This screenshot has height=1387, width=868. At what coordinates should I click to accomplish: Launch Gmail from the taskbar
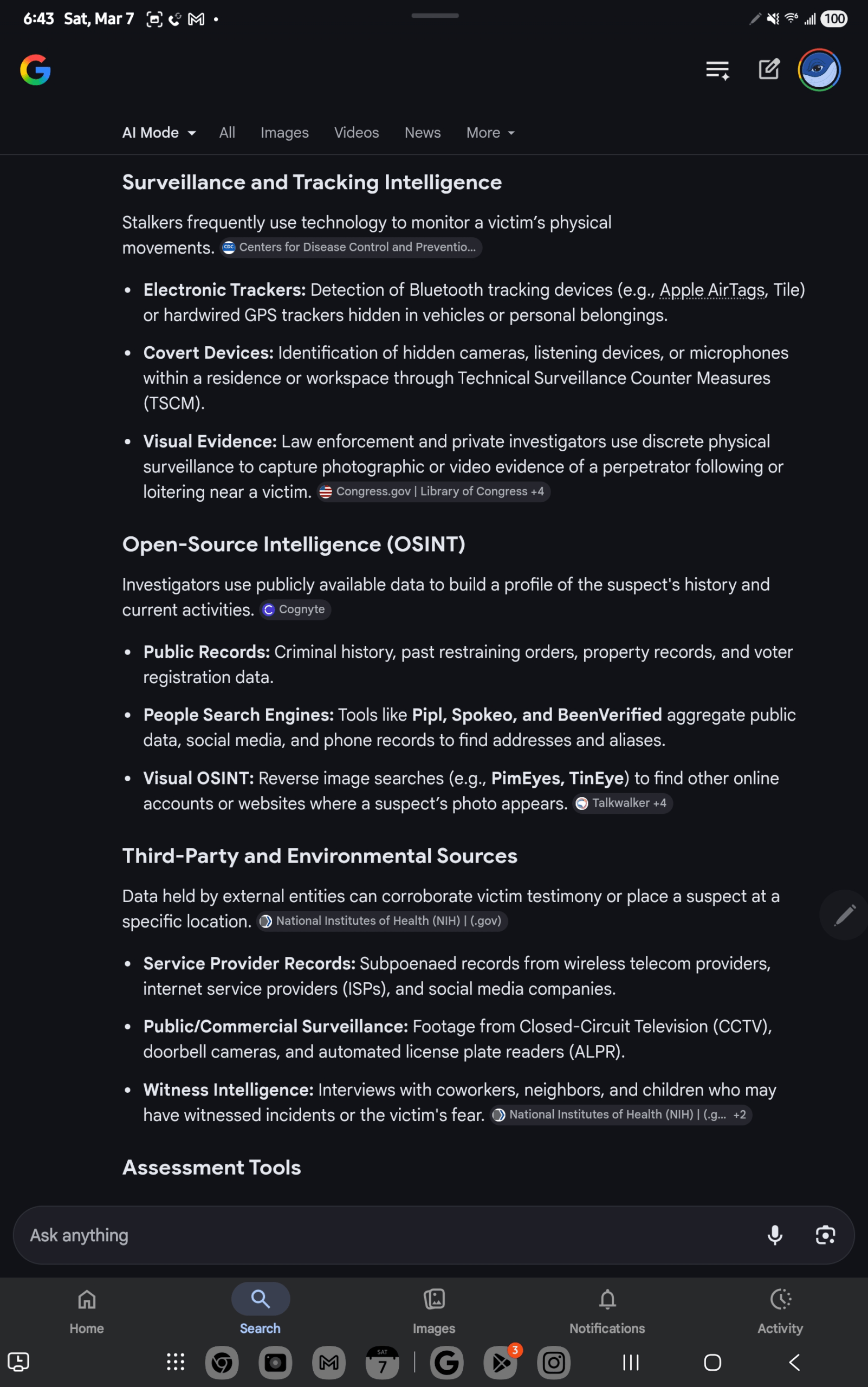point(328,1362)
